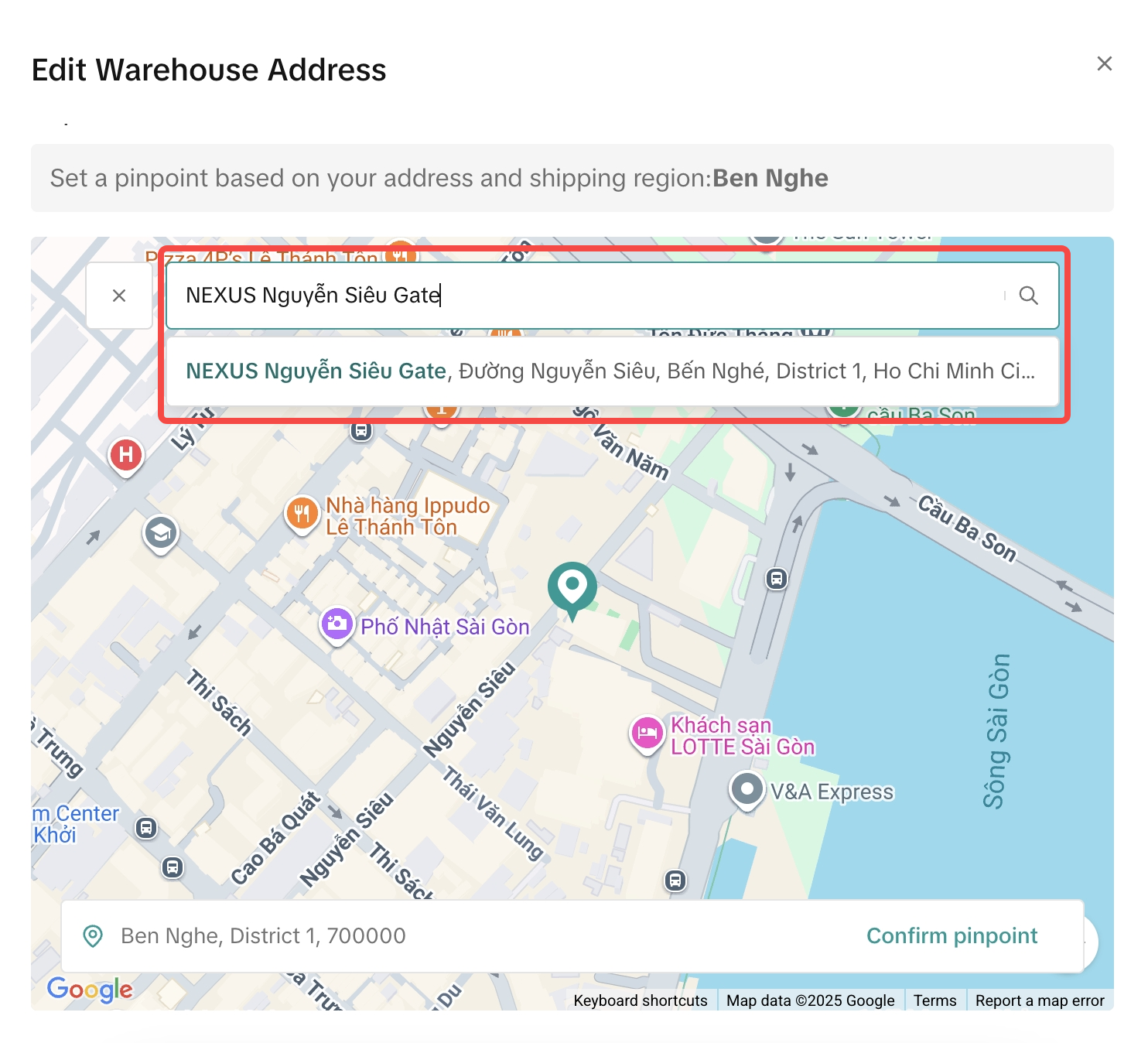The width and height of the screenshot is (1148, 1043).
Task: Click the bus stop icon below V&A Express
Action: tap(675, 881)
